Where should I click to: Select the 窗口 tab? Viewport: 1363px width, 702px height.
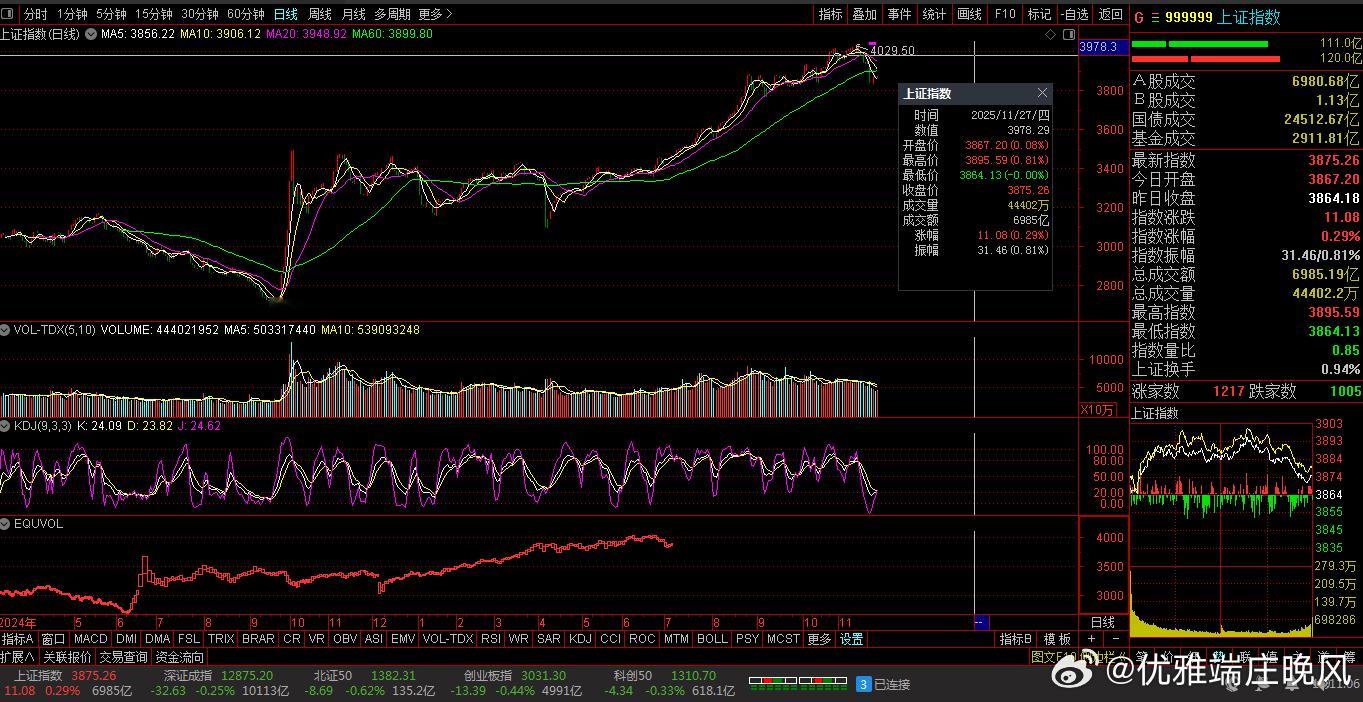point(53,639)
